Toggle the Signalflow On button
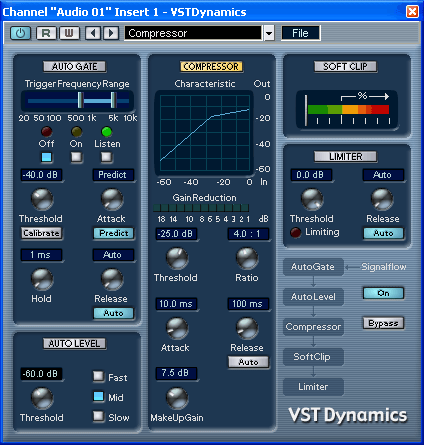 tap(383, 293)
